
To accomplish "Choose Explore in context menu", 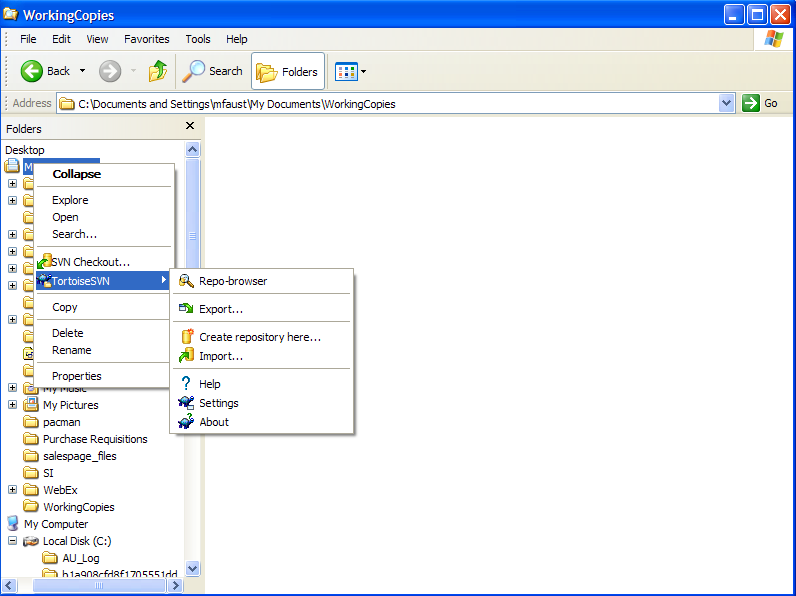I will pos(103,200).
